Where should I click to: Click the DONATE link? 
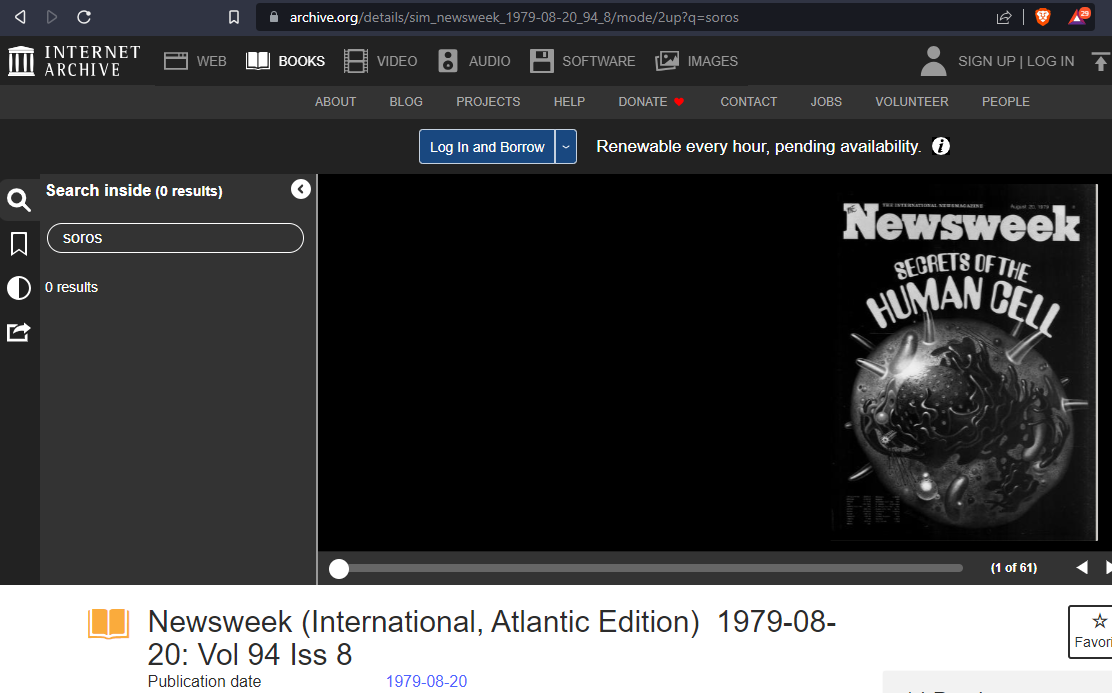click(650, 101)
